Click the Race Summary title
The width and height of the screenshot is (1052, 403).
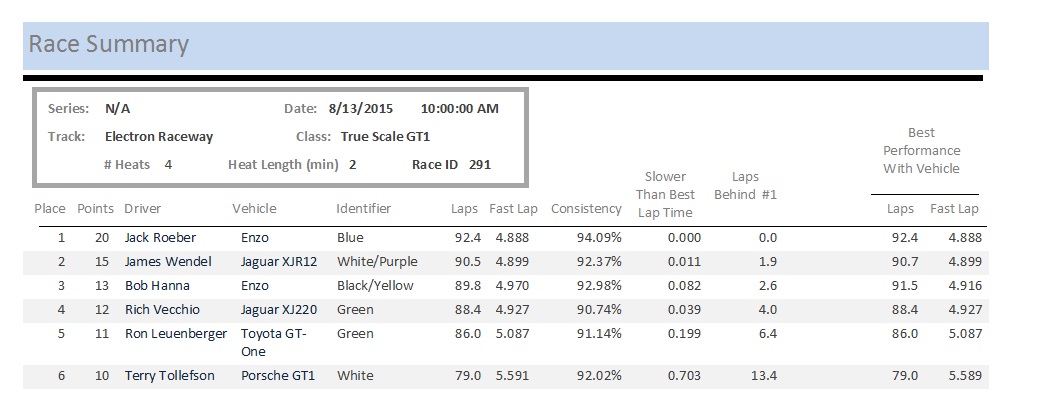(x=108, y=44)
